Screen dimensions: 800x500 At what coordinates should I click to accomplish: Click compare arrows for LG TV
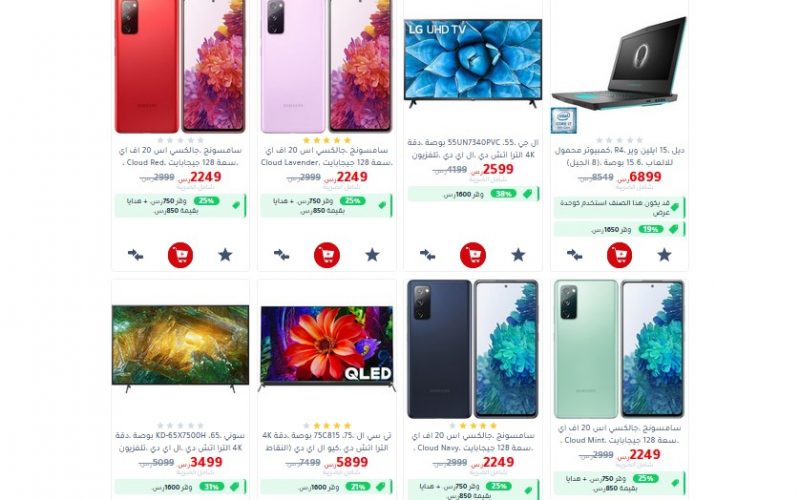pyautogui.click(x=428, y=255)
